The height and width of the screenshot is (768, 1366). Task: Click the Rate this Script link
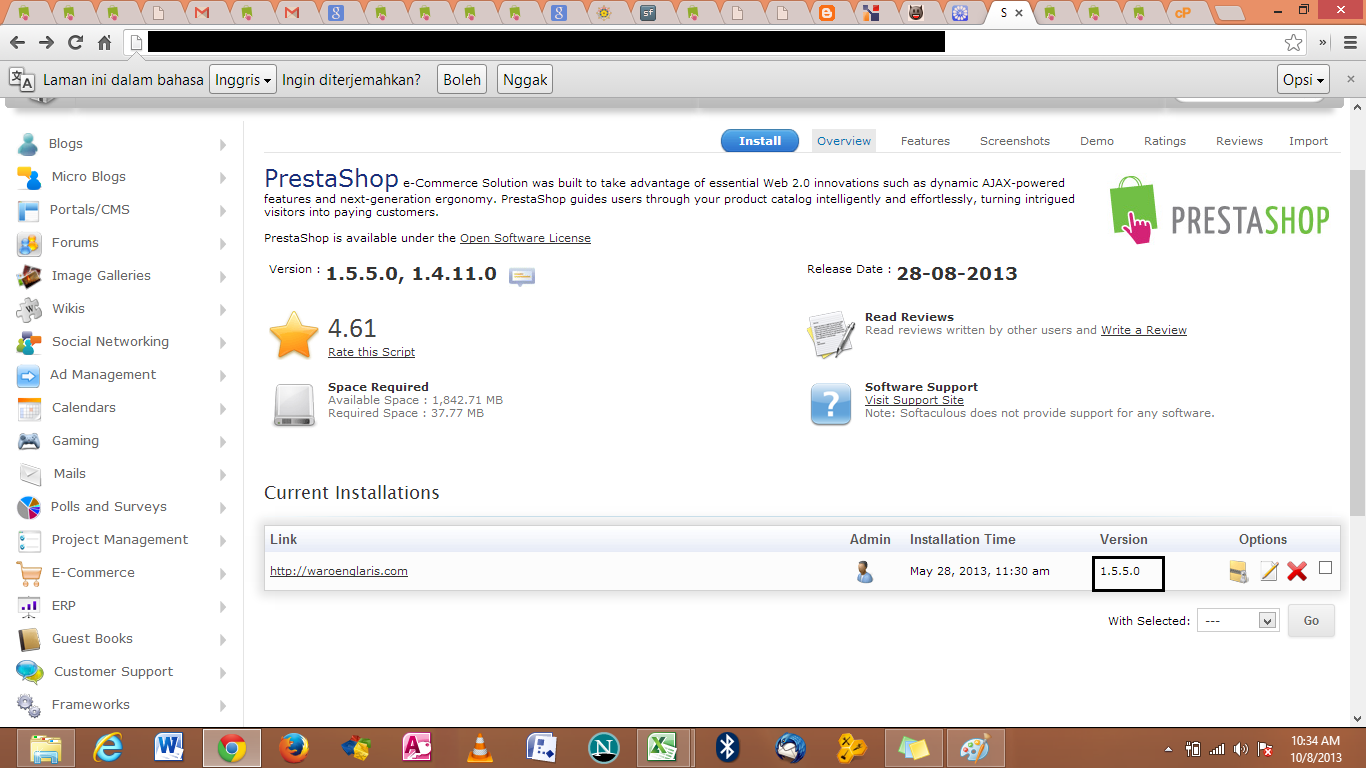371,352
